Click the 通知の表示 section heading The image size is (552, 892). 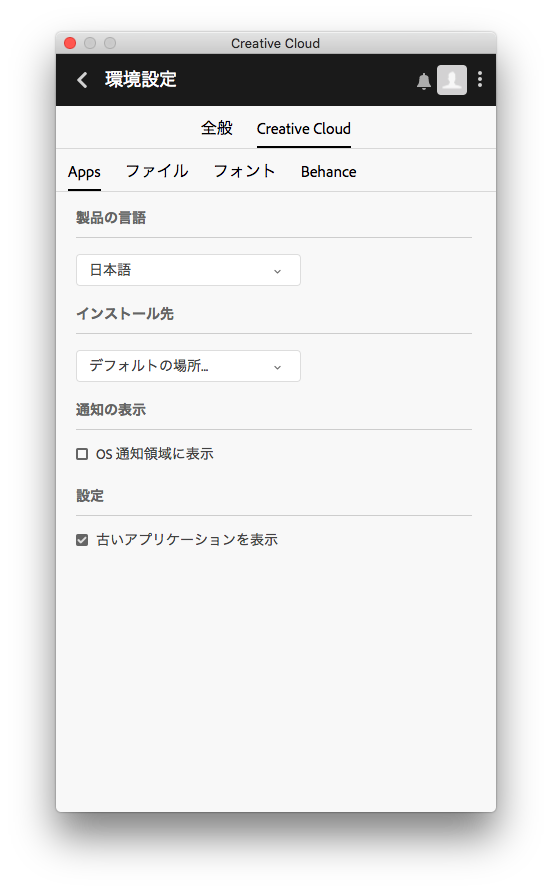pos(111,410)
